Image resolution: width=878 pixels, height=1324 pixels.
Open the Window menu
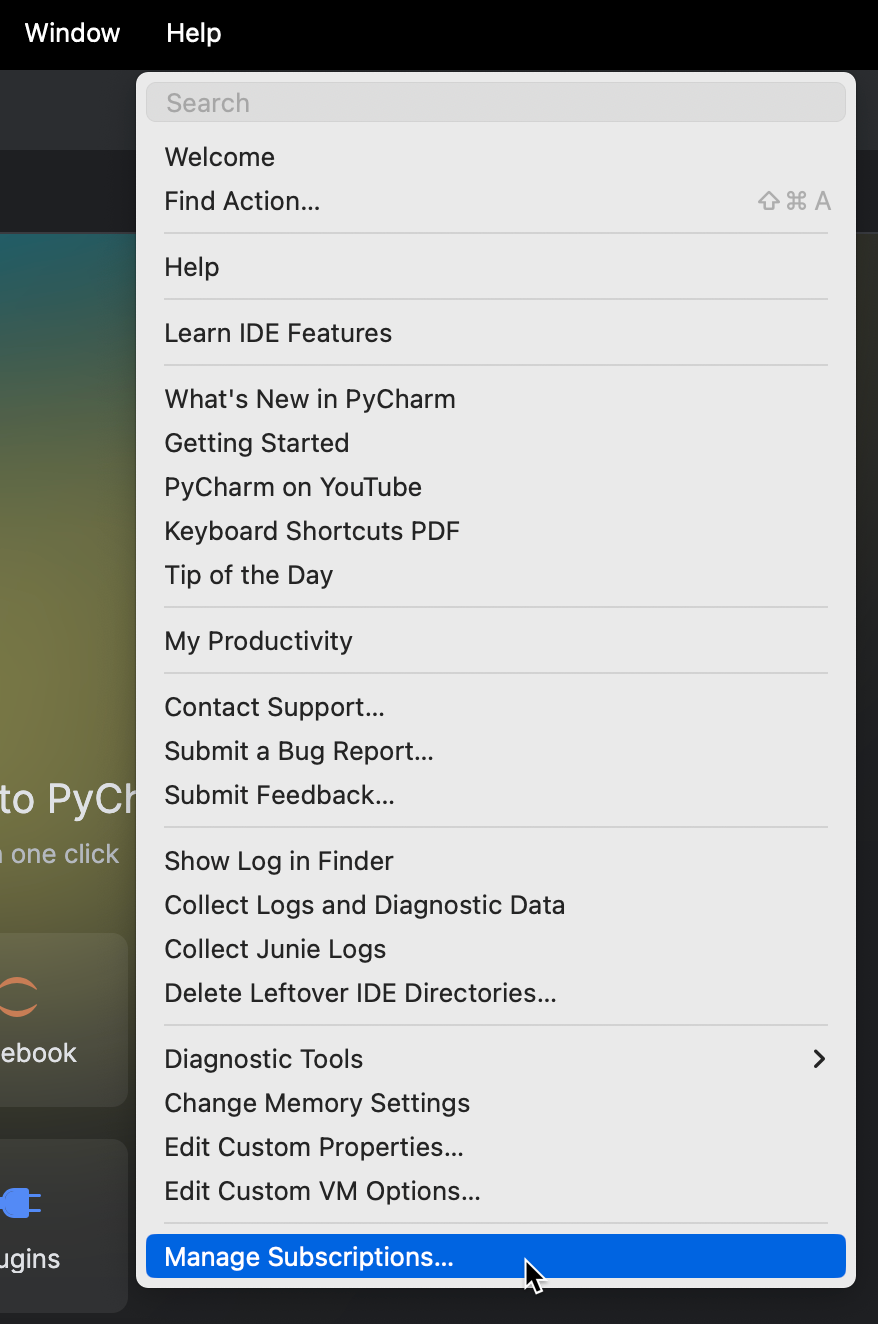tap(71, 33)
